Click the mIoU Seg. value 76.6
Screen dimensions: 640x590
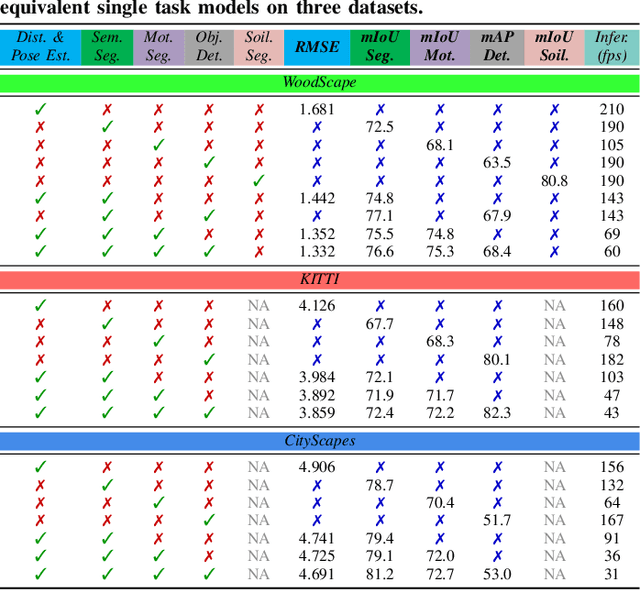click(x=380, y=251)
